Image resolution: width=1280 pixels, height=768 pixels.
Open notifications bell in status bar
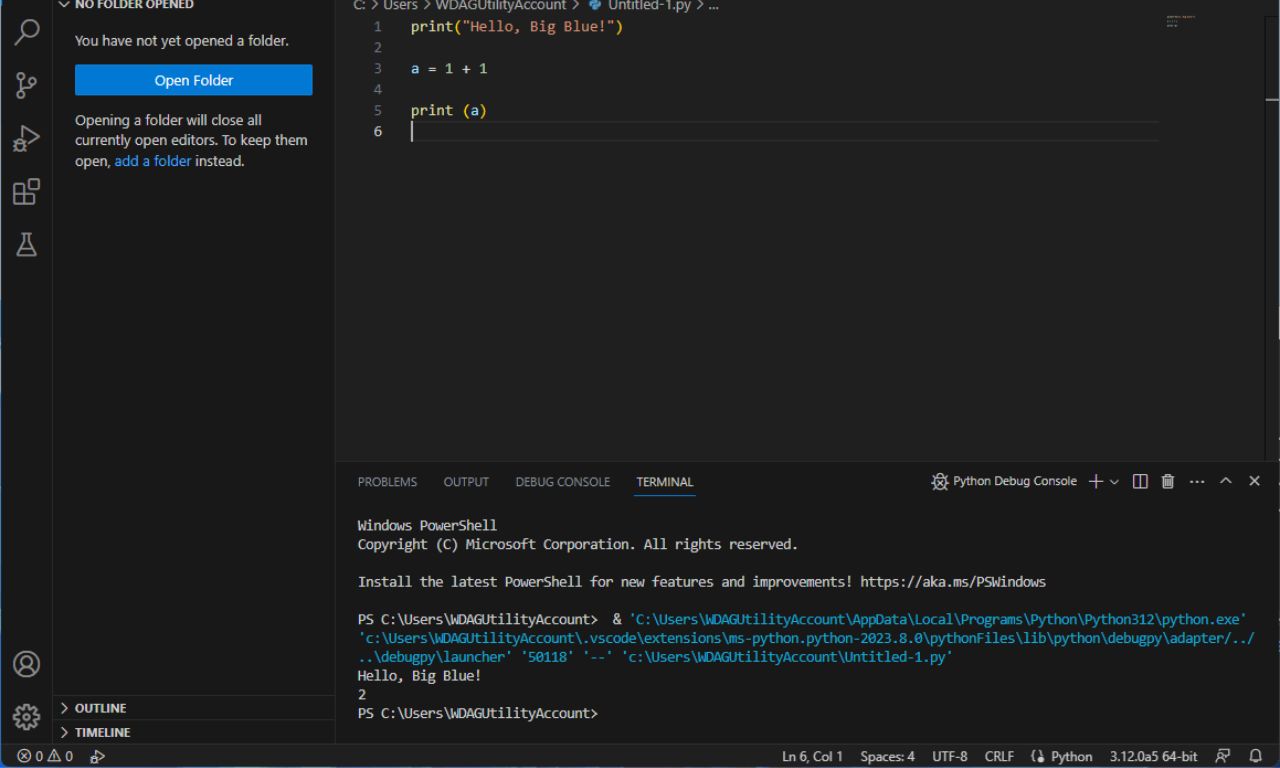1255,756
